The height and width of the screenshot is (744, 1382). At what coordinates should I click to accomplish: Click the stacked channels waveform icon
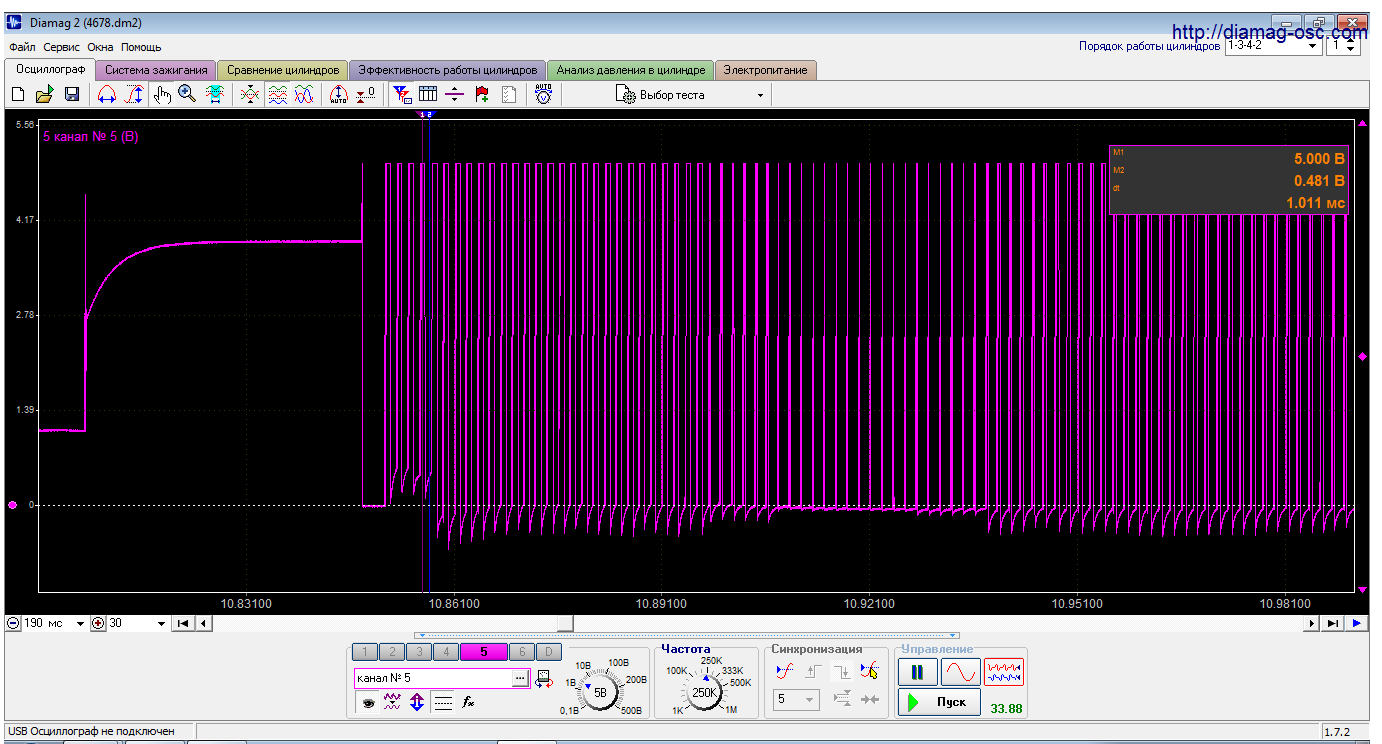coord(278,94)
